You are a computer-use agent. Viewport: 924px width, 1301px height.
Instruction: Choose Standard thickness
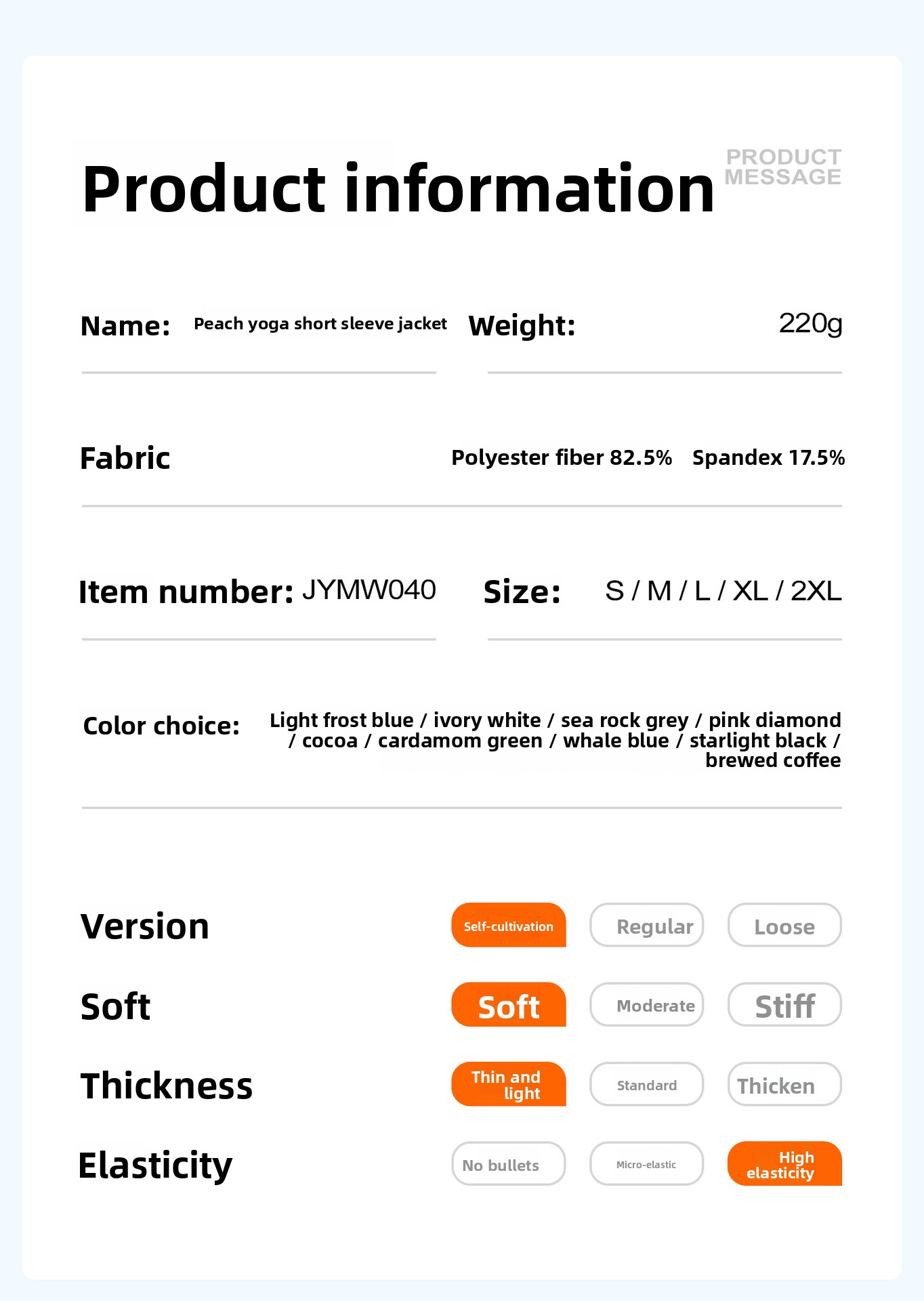[647, 1085]
